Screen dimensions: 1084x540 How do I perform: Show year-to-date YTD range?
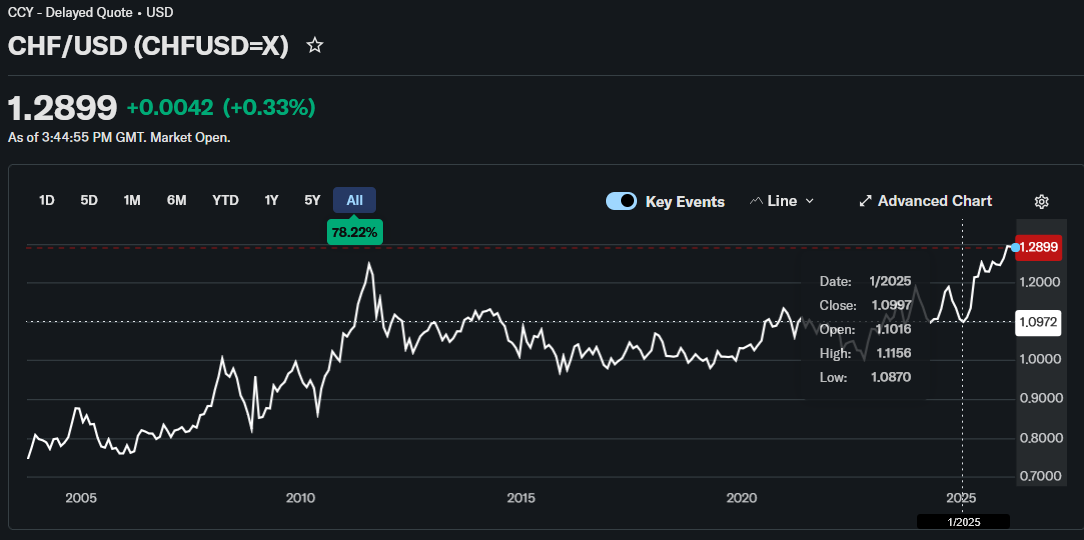click(225, 200)
